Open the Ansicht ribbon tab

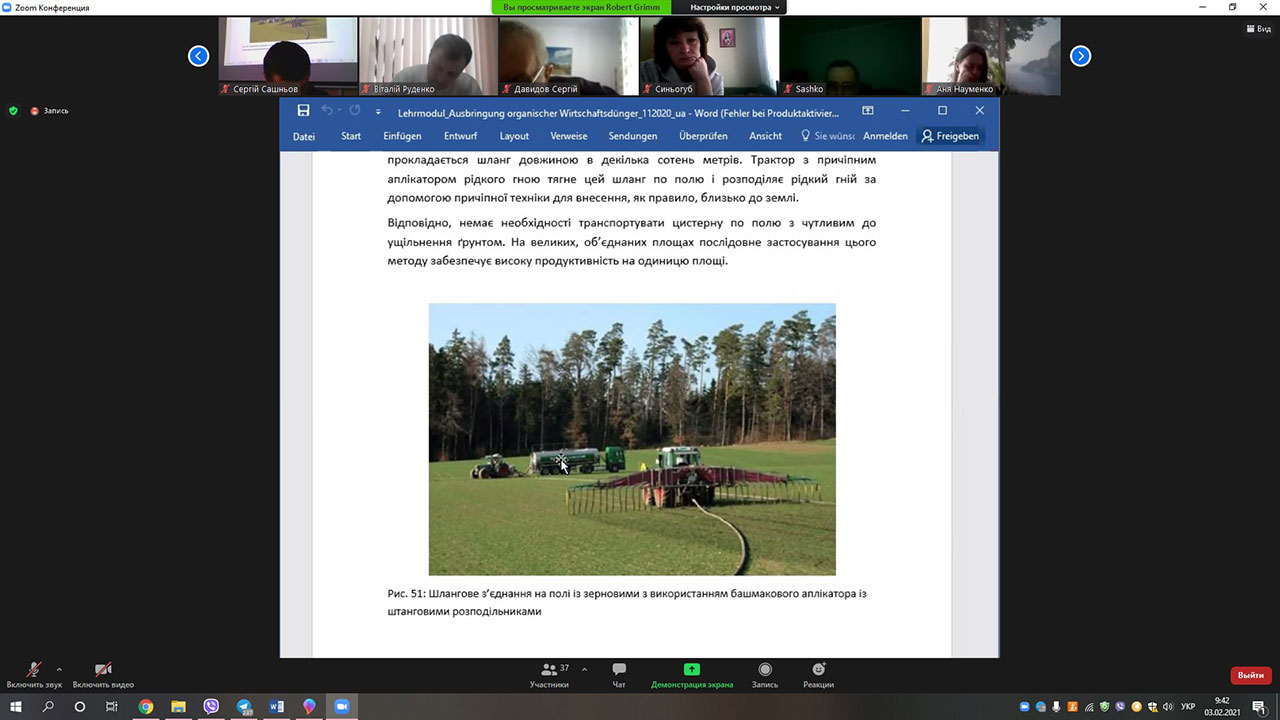766,136
